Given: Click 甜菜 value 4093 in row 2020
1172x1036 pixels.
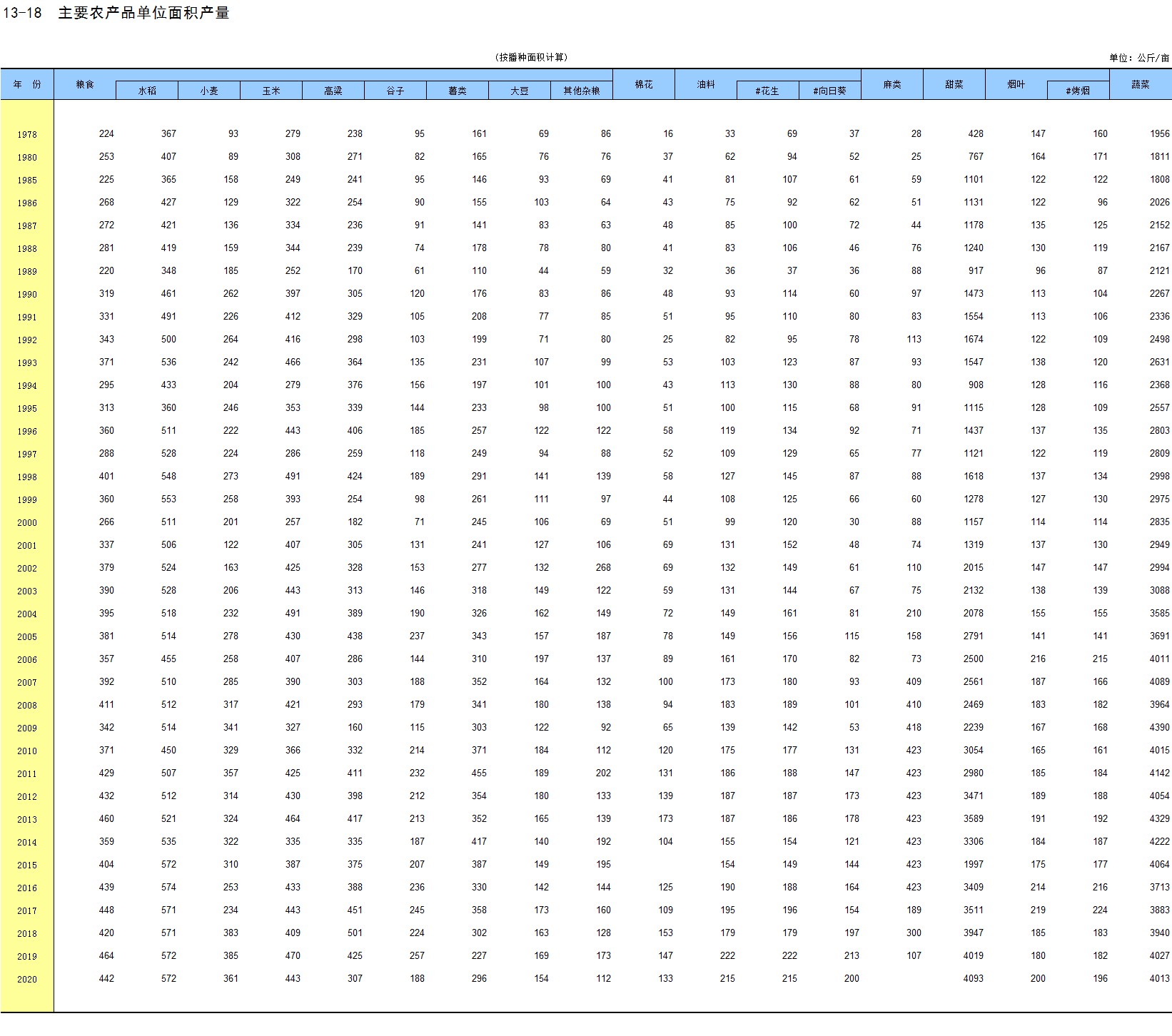Looking at the screenshot, I should tap(974, 978).
